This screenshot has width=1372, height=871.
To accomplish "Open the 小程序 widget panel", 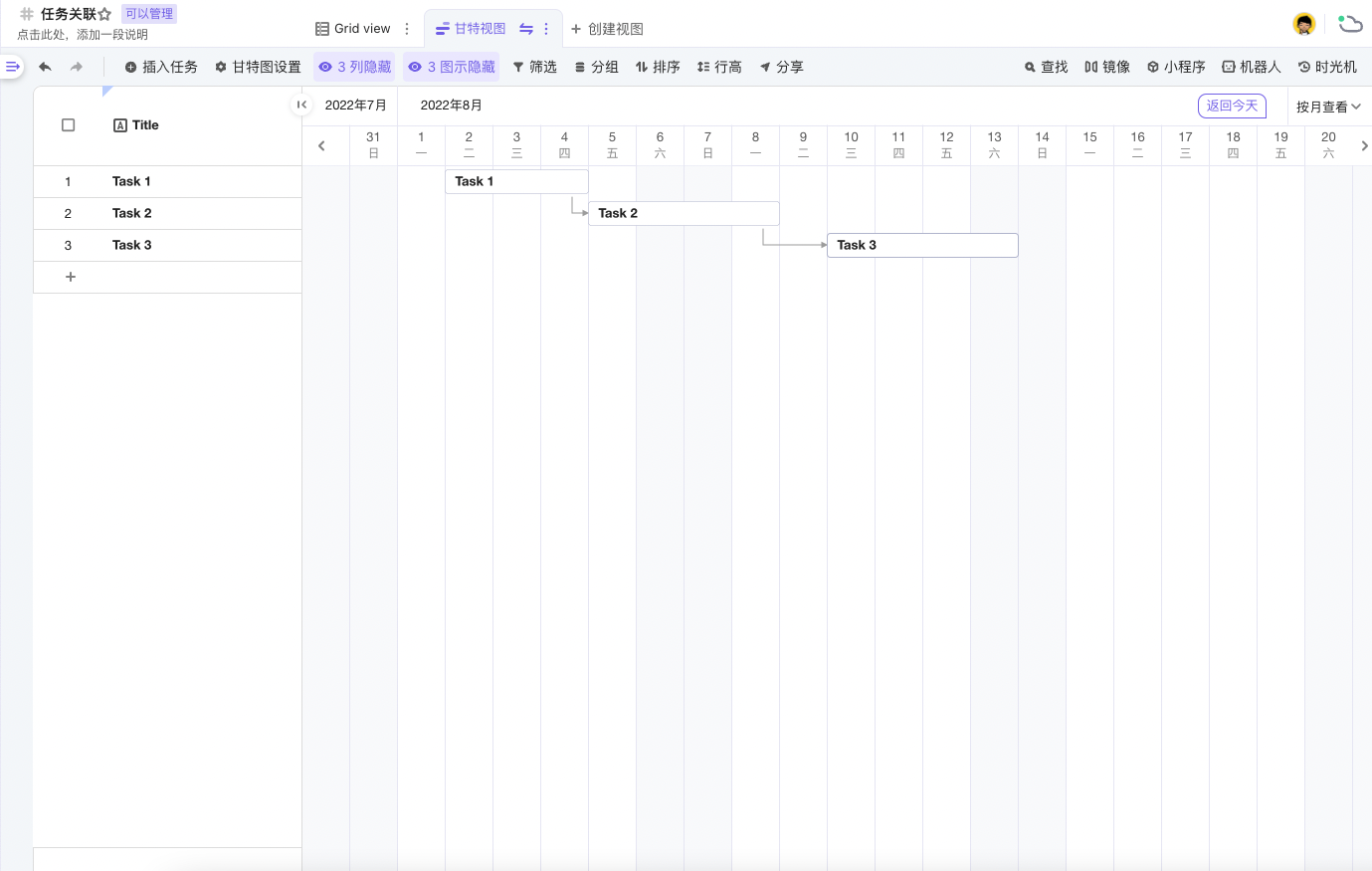I will coord(1175,67).
